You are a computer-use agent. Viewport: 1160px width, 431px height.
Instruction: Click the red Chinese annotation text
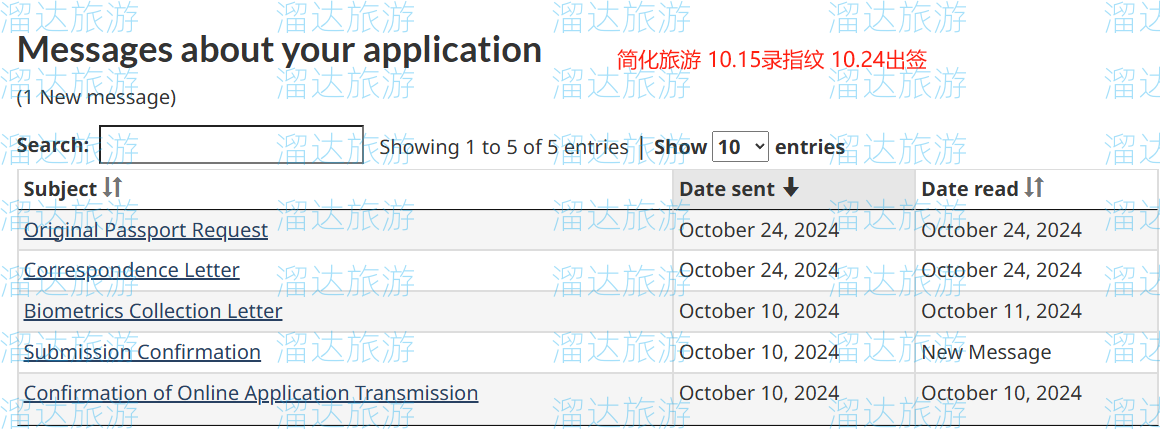pyautogui.click(x=772, y=60)
